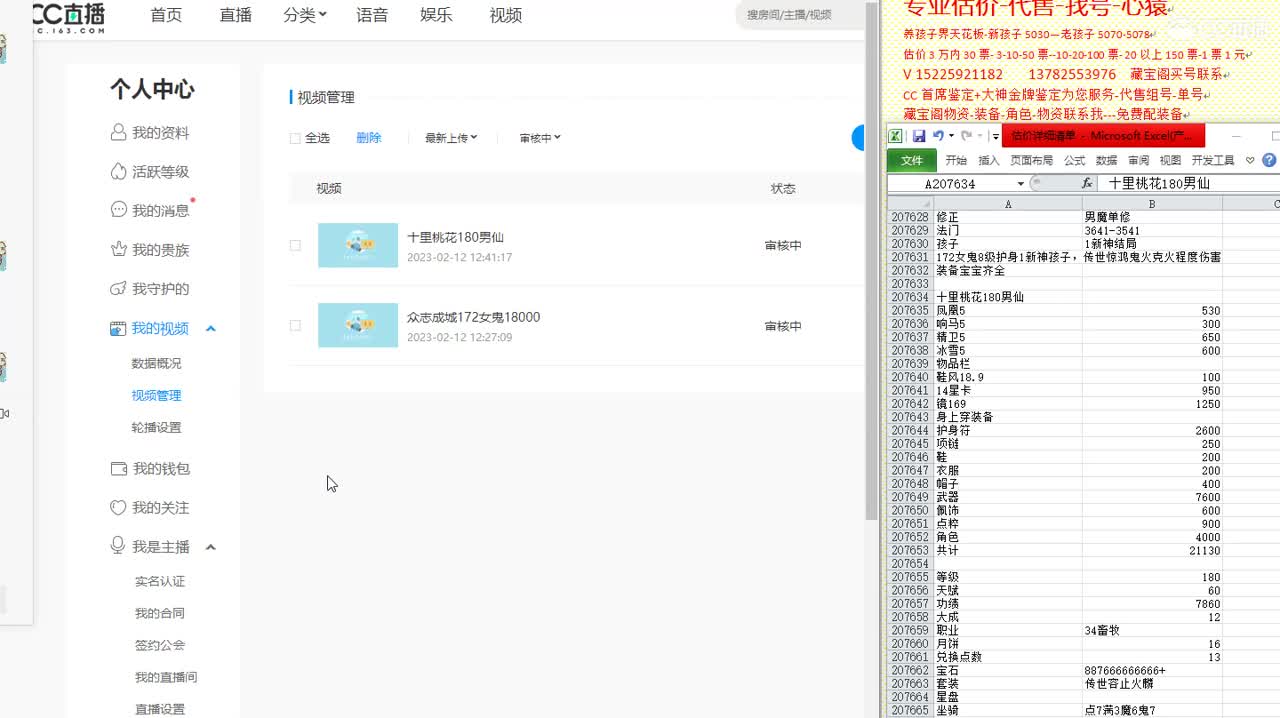Image resolution: width=1280 pixels, height=718 pixels.
Task: Switch to Excel 插入 ribbon tab
Action: point(989,160)
